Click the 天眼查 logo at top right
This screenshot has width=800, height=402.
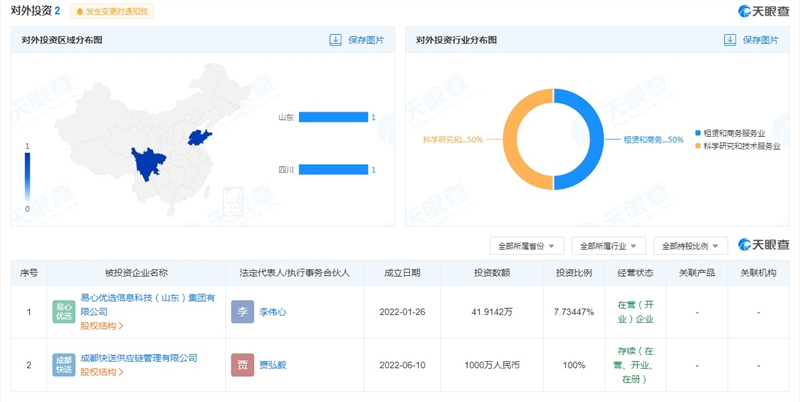(763, 11)
